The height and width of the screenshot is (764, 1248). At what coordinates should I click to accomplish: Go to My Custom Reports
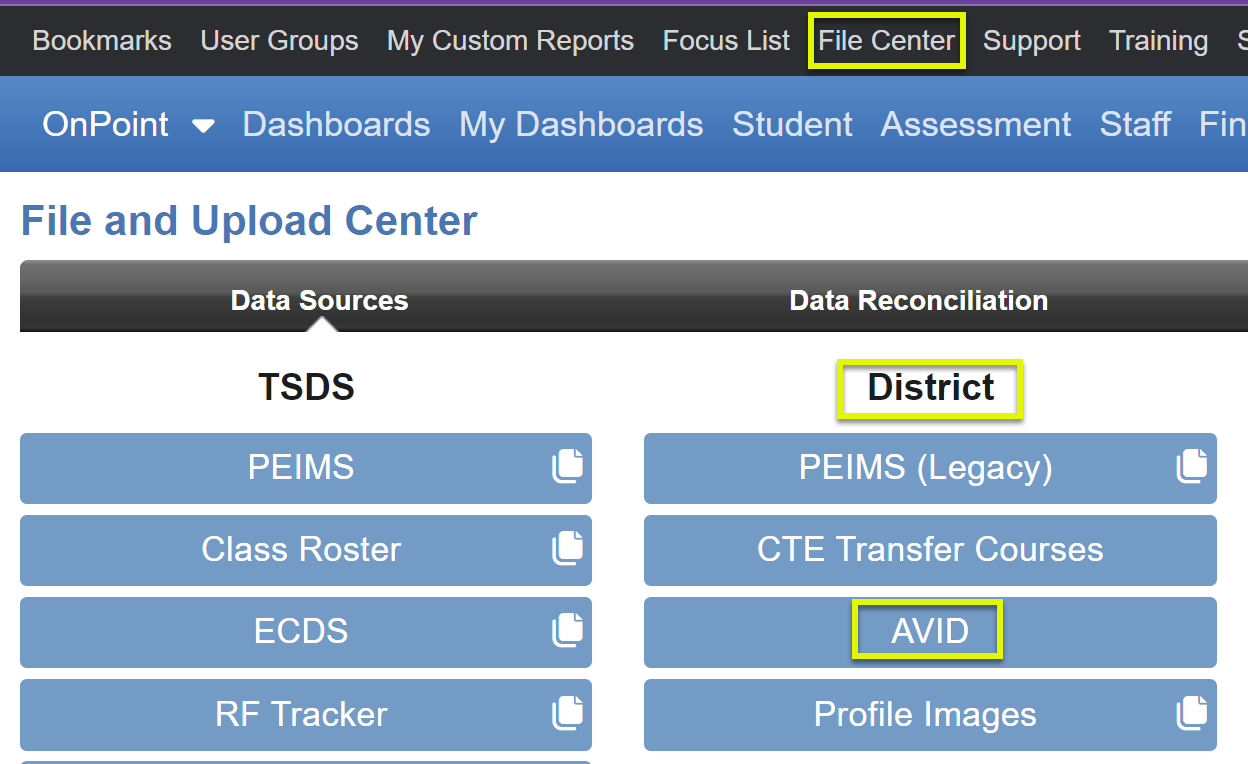tap(510, 40)
